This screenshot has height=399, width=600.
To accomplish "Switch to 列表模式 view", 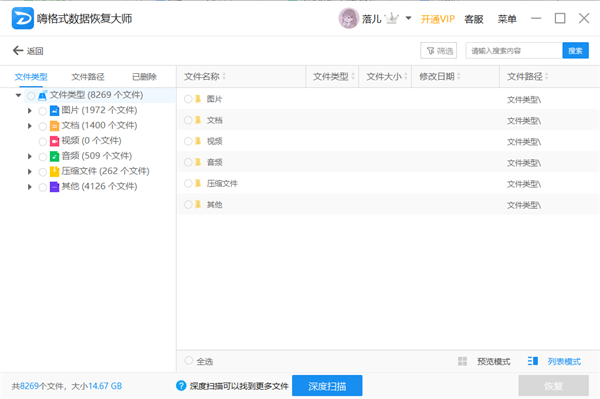I will point(564,362).
